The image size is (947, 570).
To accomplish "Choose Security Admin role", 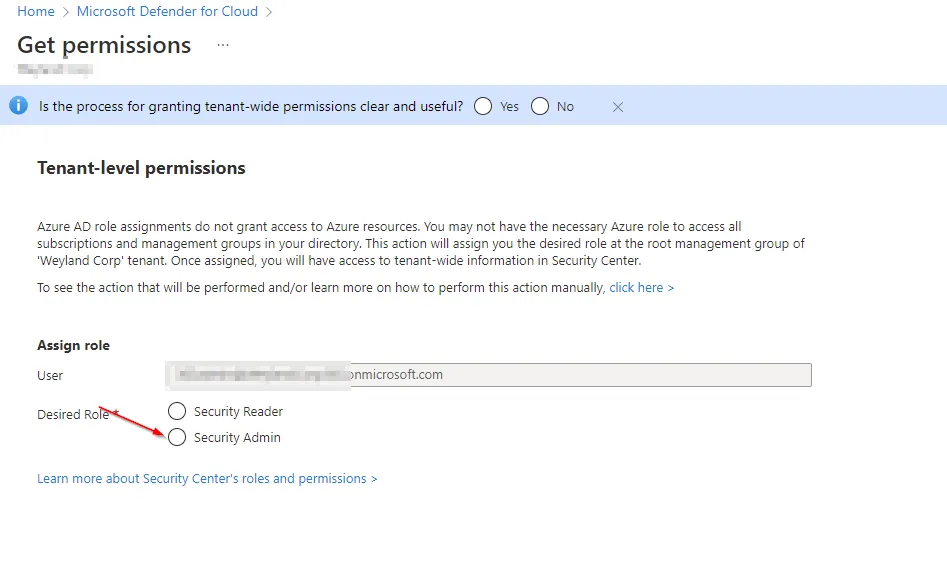I will coord(177,437).
